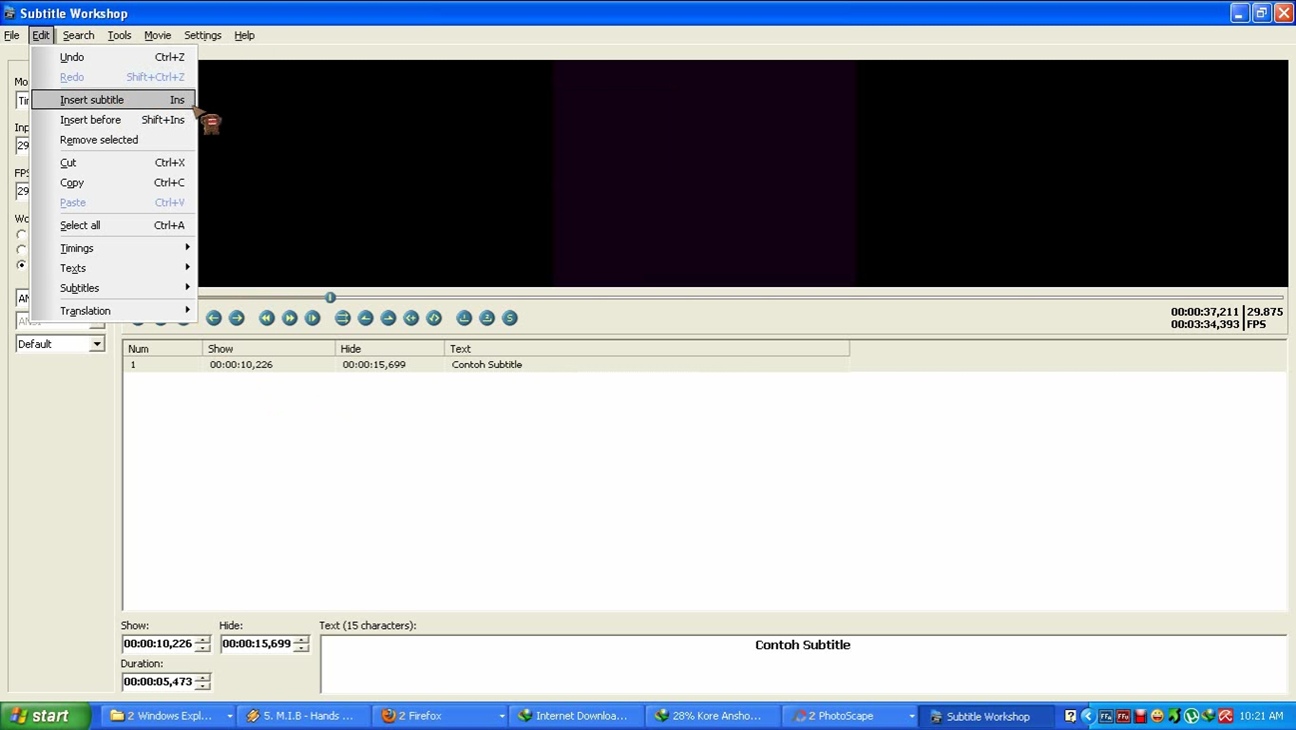Open the Yahoo smiley tray icon
Image resolution: width=1296 pixels, height=730 pixels.
click(x=1157, y=716)
